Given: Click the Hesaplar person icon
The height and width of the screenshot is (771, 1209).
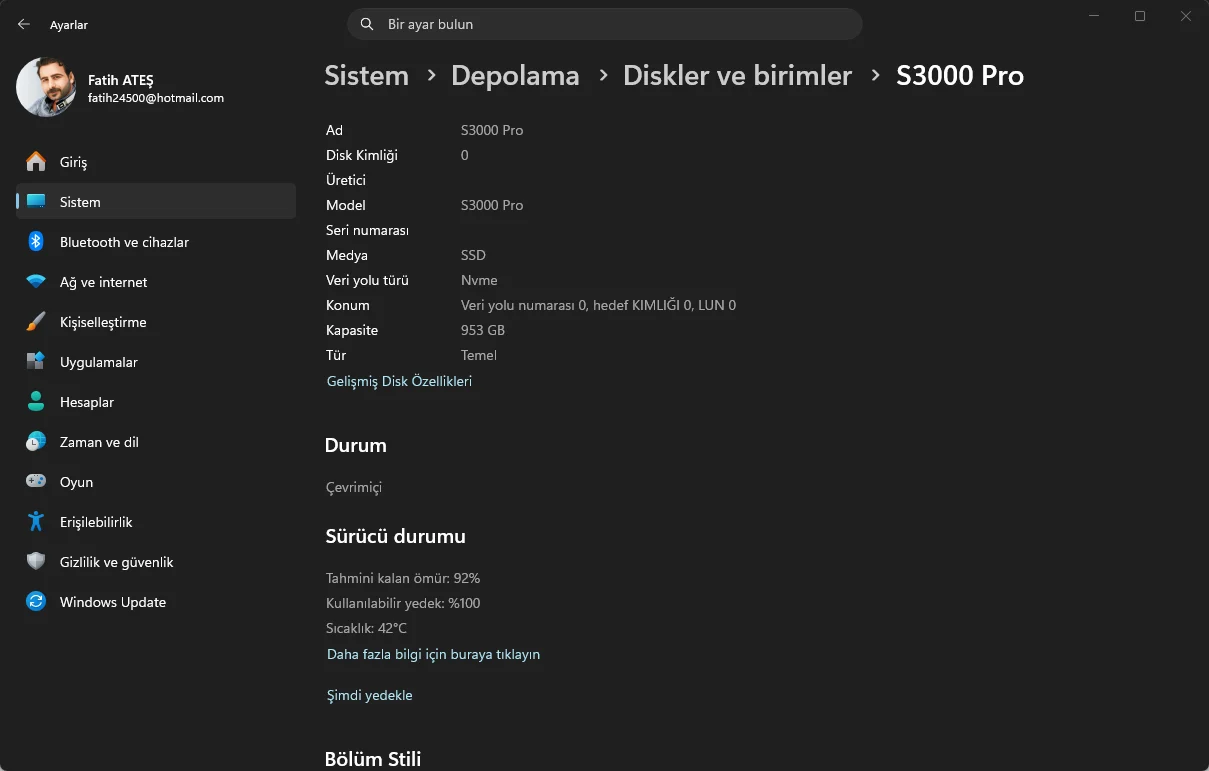Looking at the screenshot, I should (x=36, y=402).
